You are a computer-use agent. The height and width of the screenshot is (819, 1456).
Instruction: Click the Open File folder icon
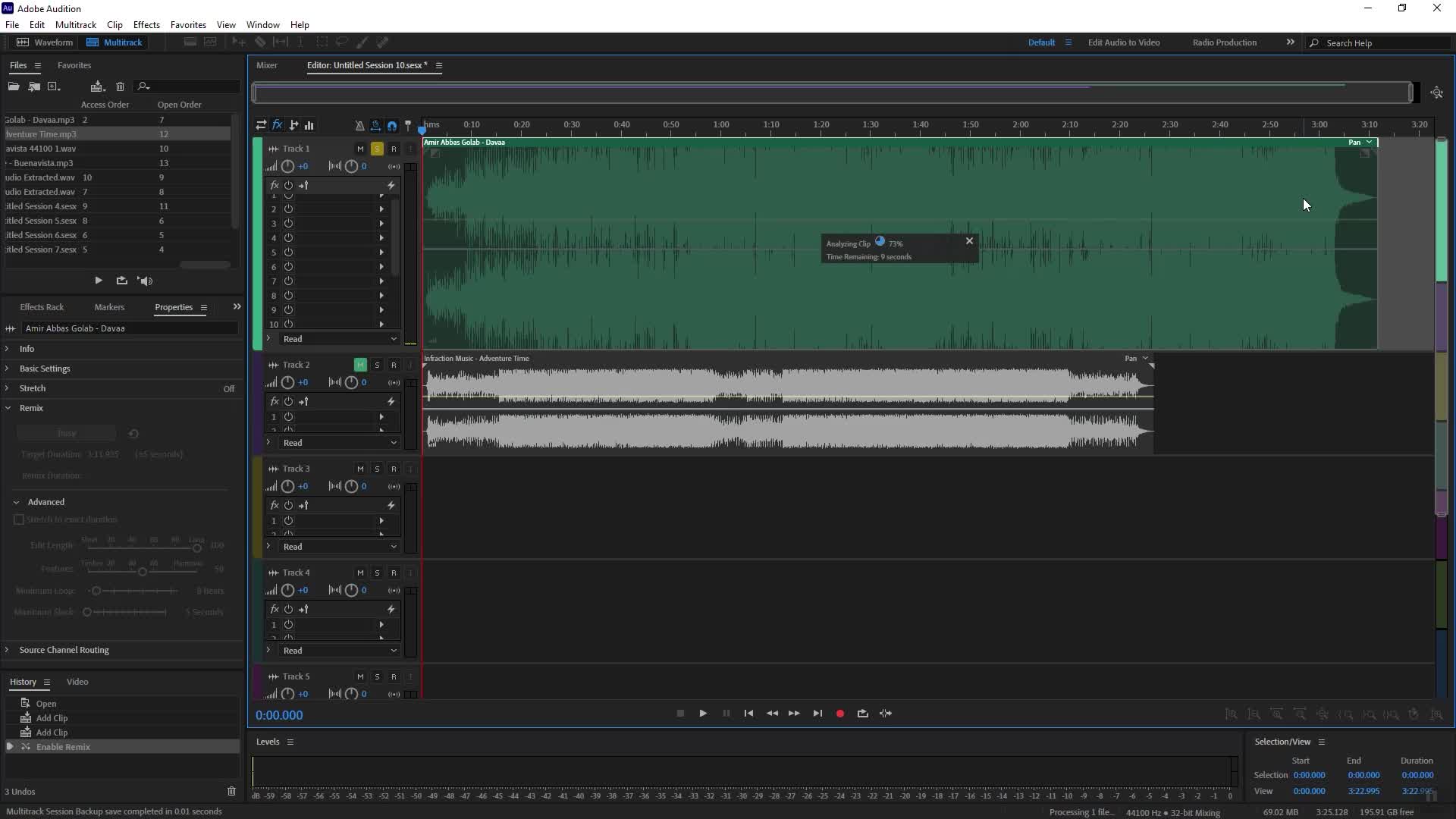pyautogui.click(x=14, y=86)
